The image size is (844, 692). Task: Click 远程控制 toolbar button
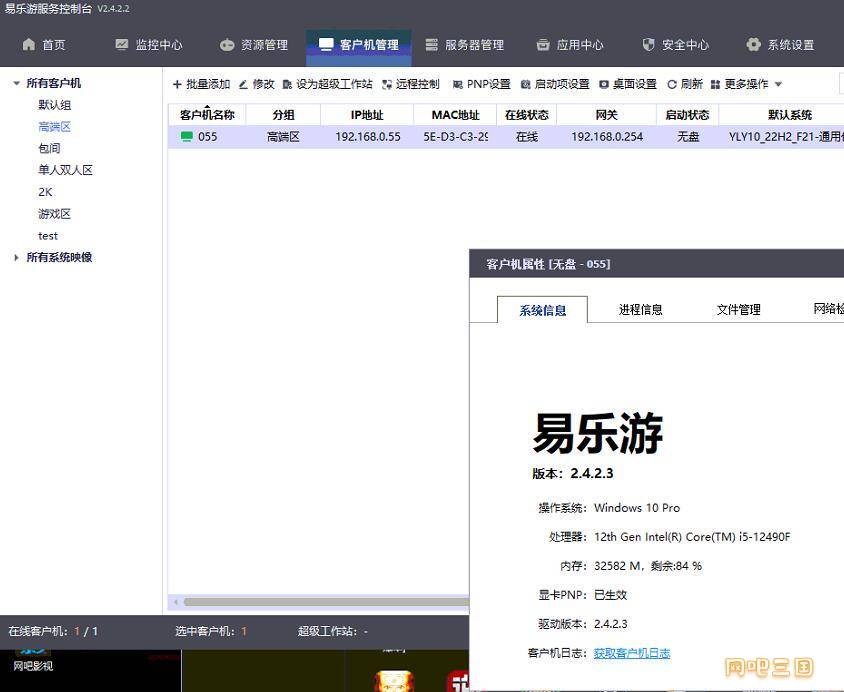coord(411,84)
